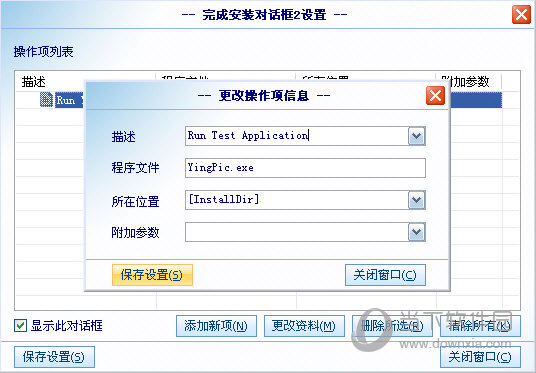This screenshot has width=536, height=373.
Task: Click the 所在位置 field showing [InstallDir]
Action: pyautogui.click(x=297, y=200)
